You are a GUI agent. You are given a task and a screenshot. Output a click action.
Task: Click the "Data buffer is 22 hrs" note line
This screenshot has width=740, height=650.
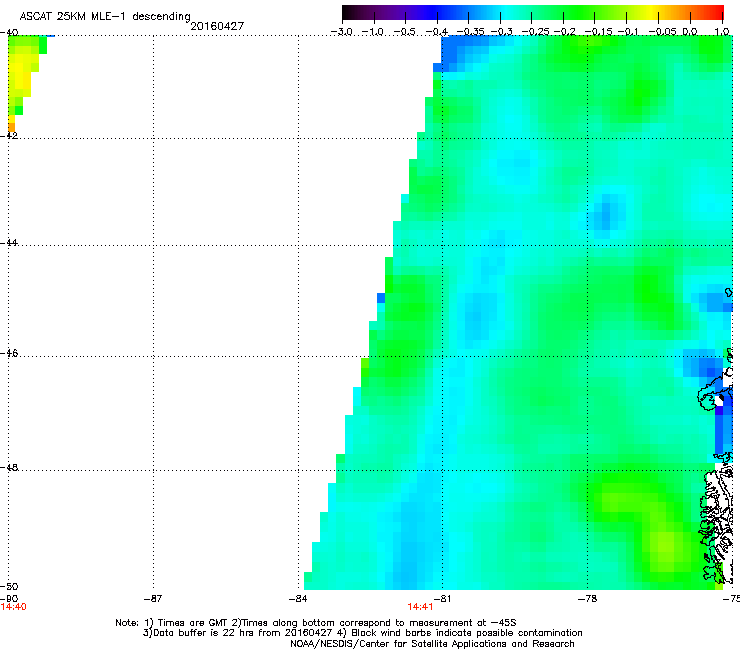pos(362,633)
